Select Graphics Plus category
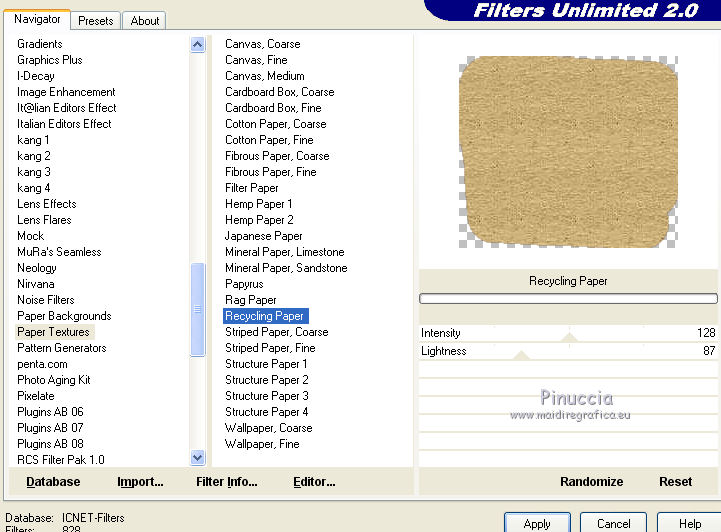The image size is (721, 532). coord(50,60)
